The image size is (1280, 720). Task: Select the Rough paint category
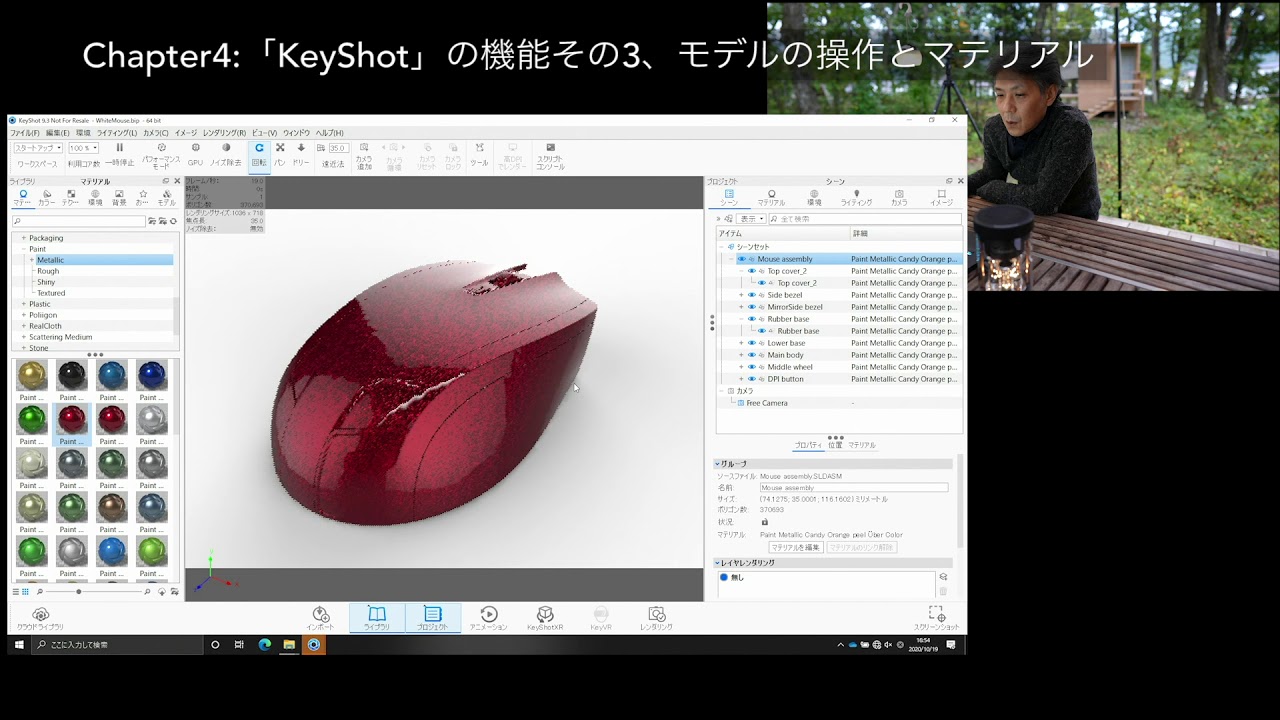click(48, 271)
